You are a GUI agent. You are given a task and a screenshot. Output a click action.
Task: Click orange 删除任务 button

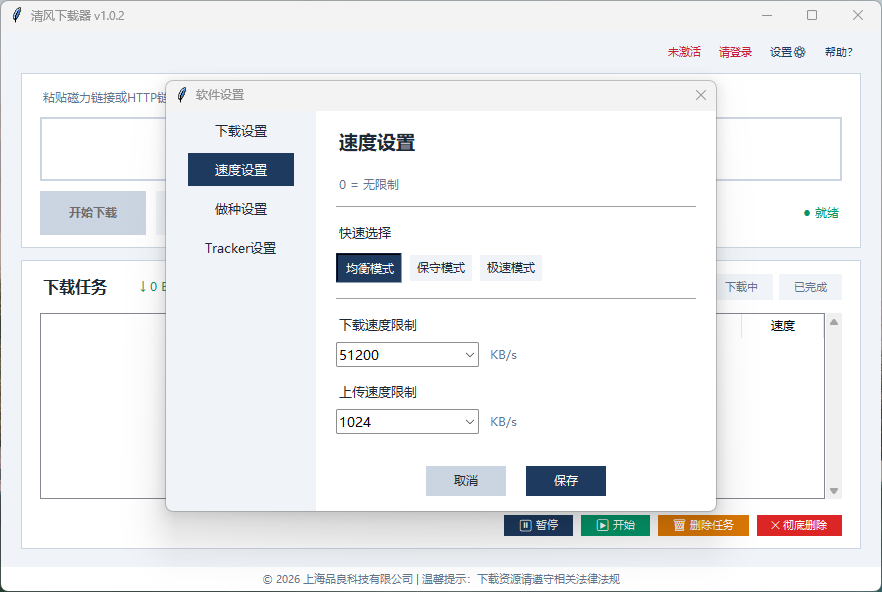tap(703, 526)
